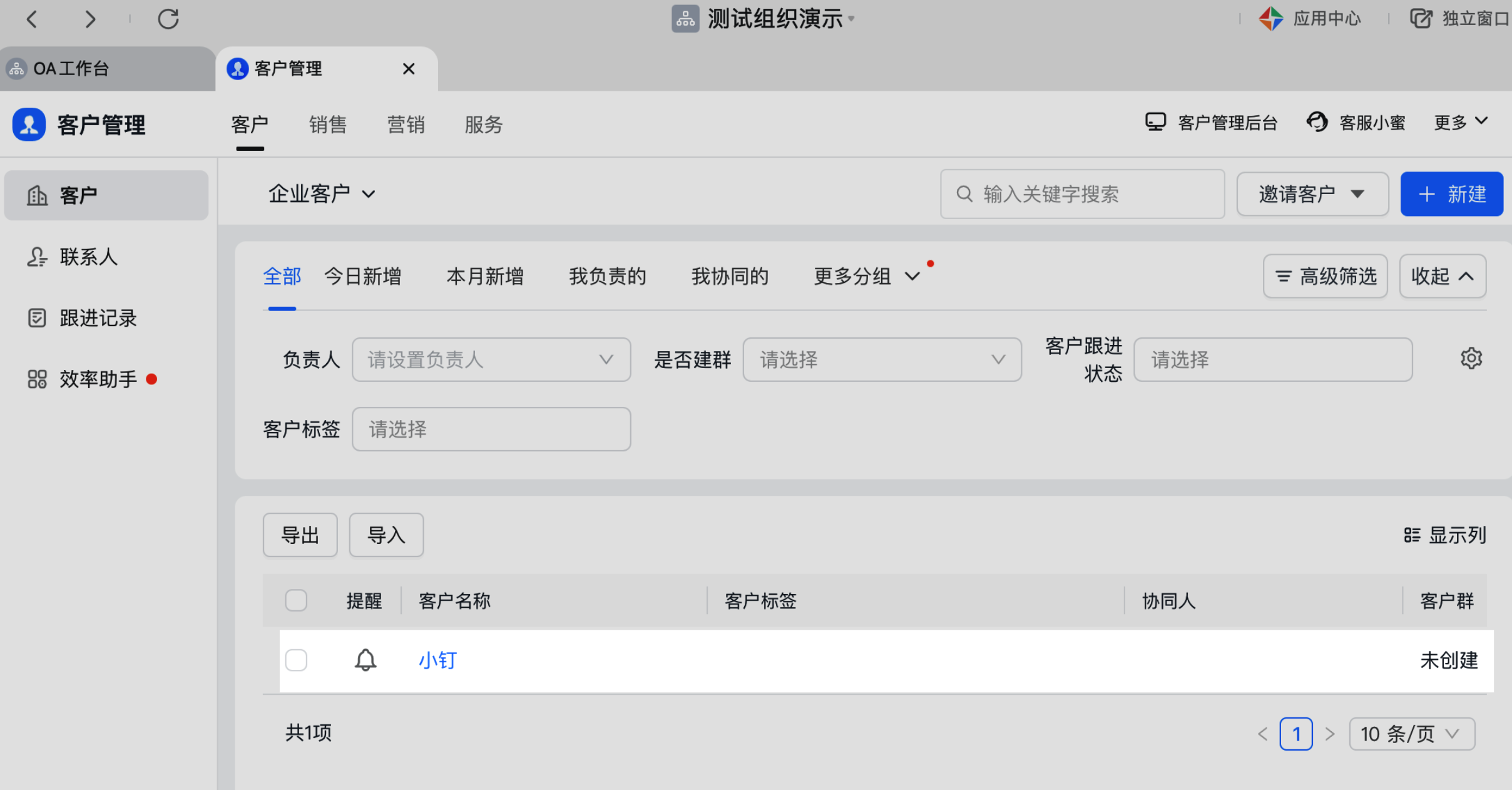Open the 负责人 selector
Image resolution: width=1512 pixels, height=790 pixels.
pos(491,360)
